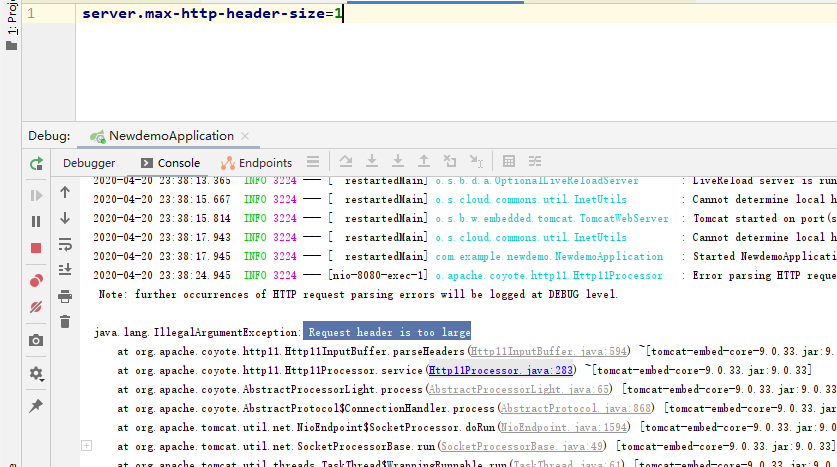Click the Run to Cursor icon
The height and width of the screenshot is (467, 837).
476,161
